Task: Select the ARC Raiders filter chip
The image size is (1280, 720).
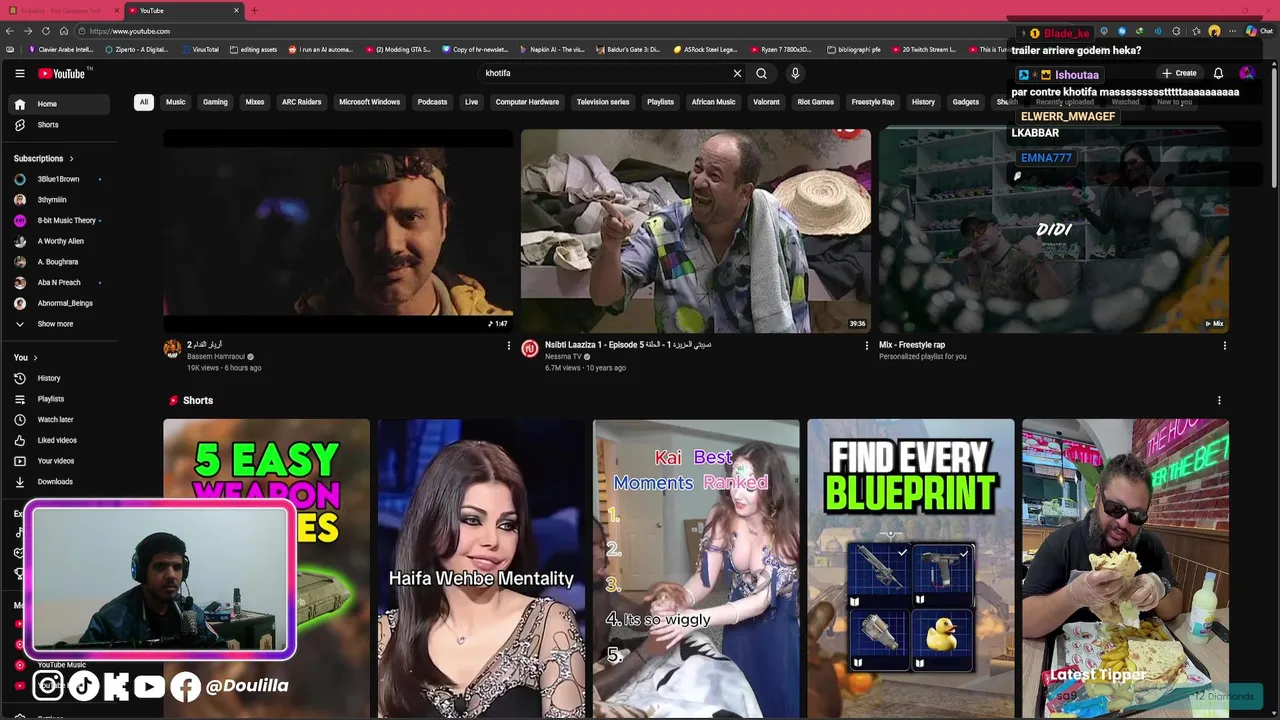Action: [301, 102]
